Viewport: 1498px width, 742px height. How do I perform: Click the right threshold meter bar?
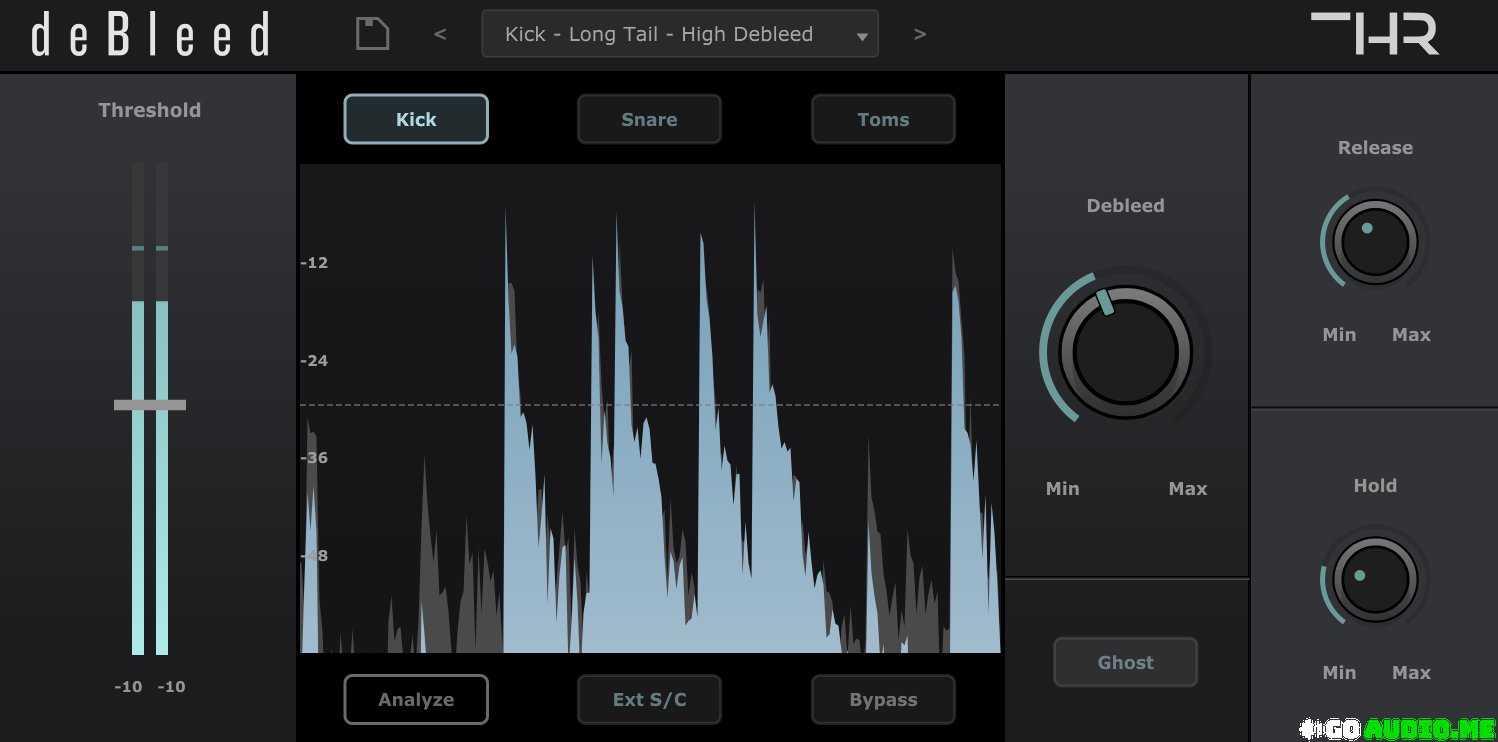tap(162, 408)
